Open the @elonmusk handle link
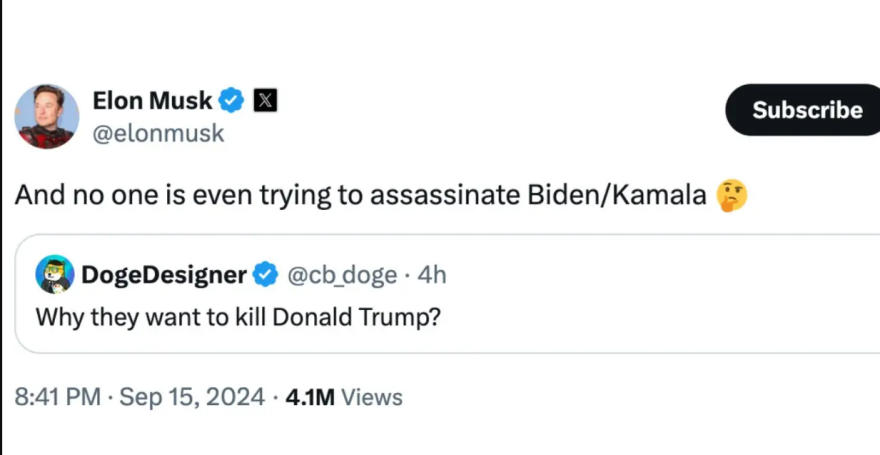 [x=158, y=133]
